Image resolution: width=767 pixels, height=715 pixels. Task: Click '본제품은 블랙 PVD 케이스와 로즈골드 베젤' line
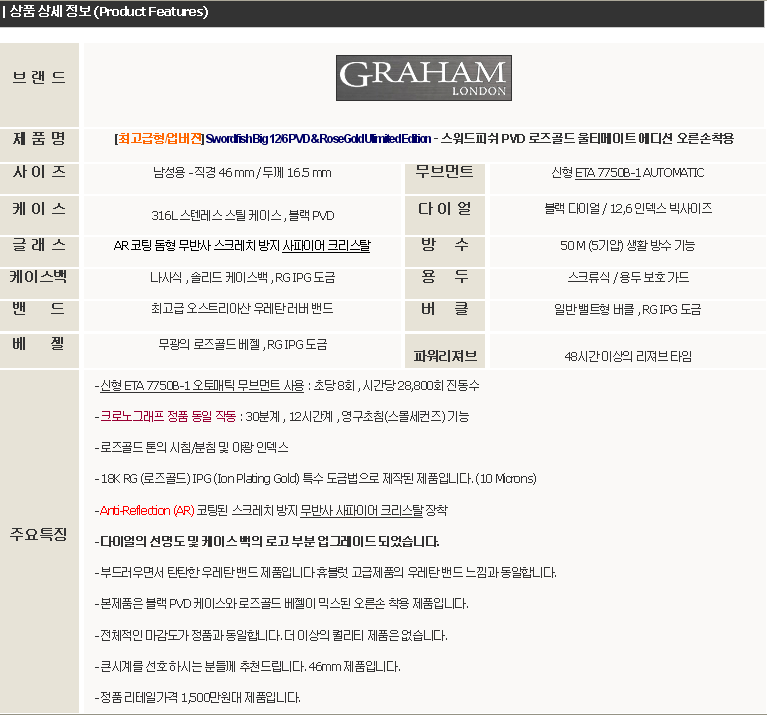(281, 604)
